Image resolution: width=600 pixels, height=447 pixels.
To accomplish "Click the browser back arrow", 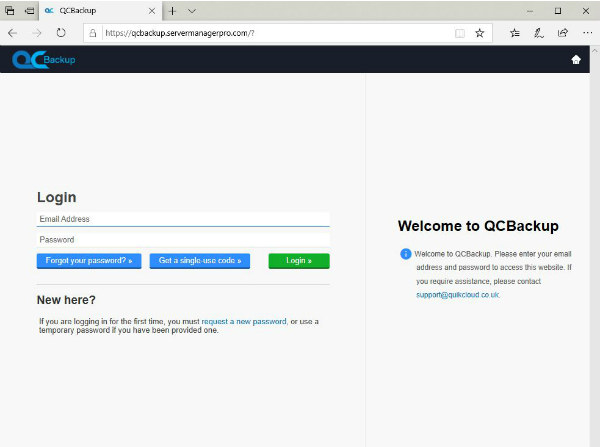I will (12, 33).
